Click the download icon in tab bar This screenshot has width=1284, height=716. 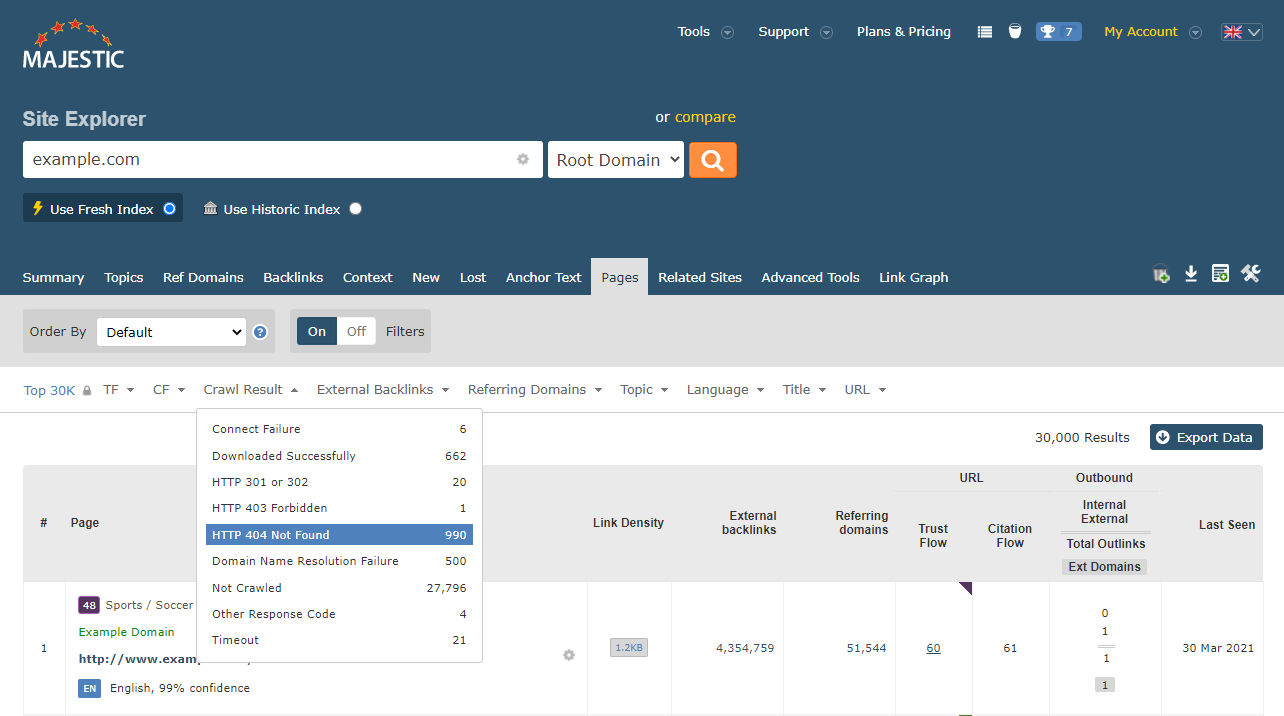pos(1191,274)
